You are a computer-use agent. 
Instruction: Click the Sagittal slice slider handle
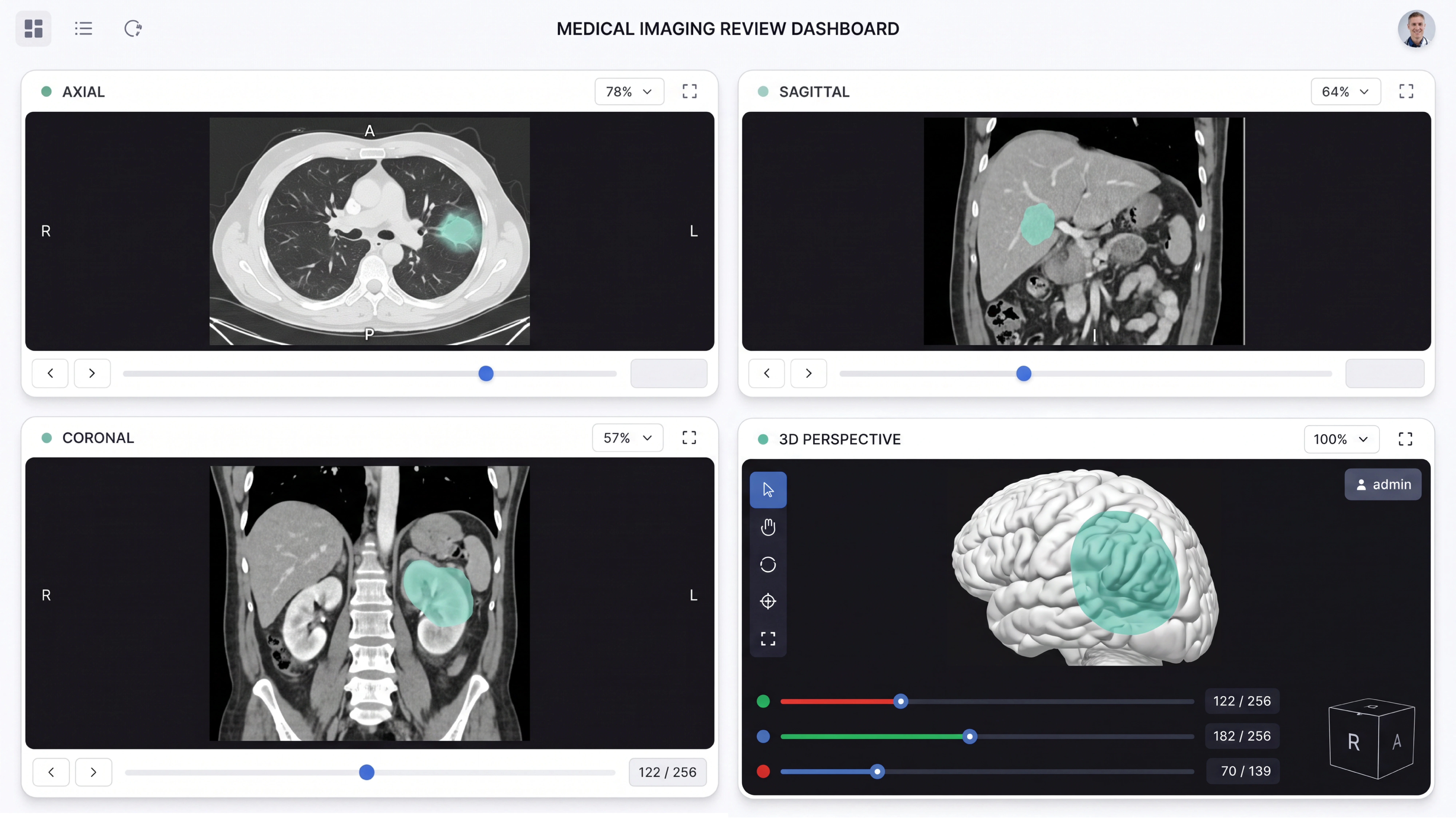pyautogui.click(x=1024, y=374)
